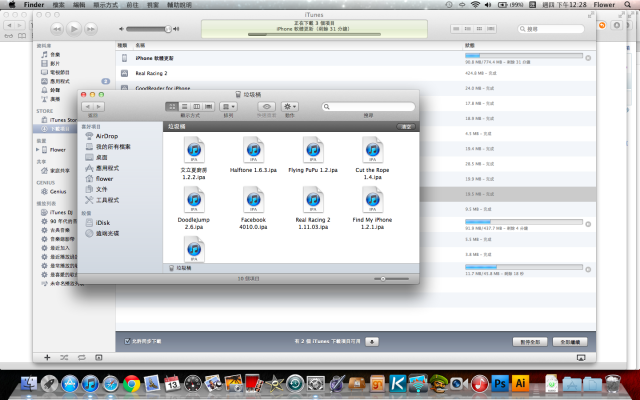Toggle 允許同步下載 checkbox in iTunes
The height and width of the screenshot is (400, 640).
127,341
